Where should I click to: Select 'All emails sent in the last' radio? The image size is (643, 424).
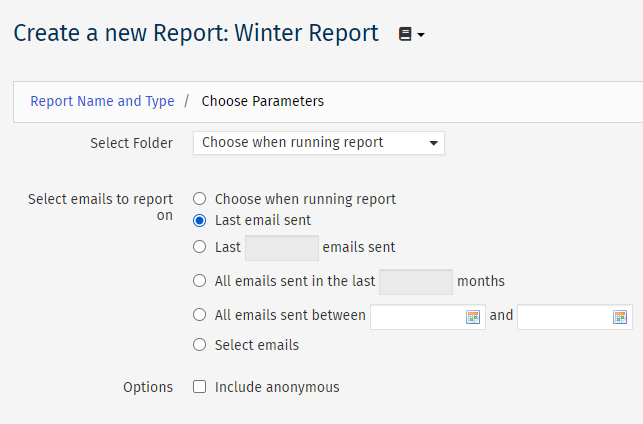click(x=200, y=281)
